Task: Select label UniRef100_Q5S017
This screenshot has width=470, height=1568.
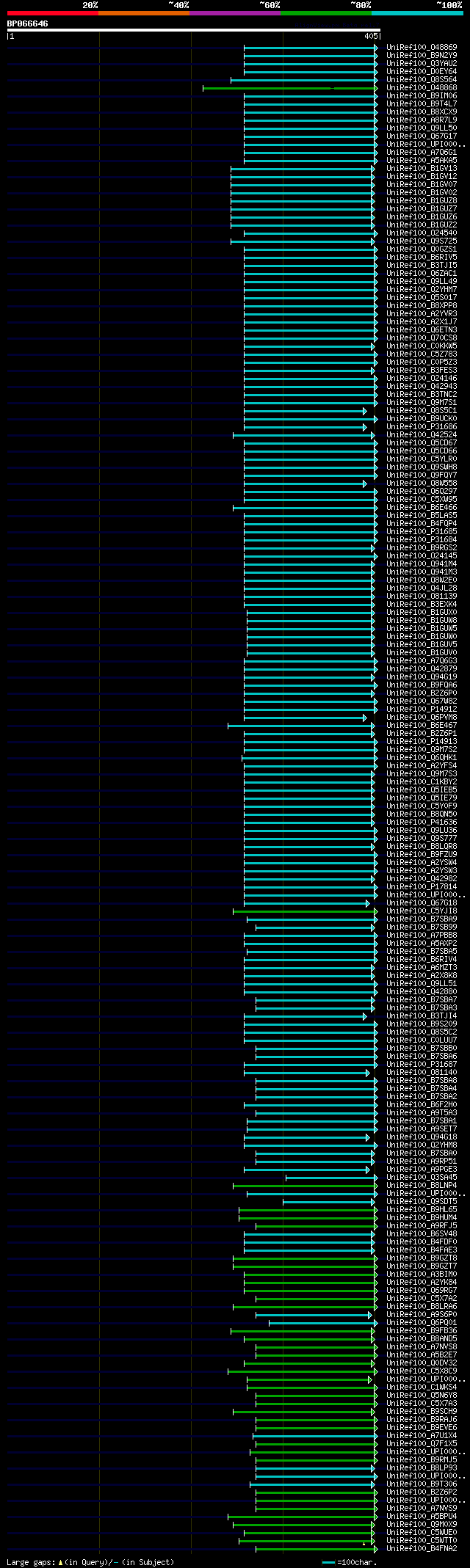Action: tap(422, 298)
